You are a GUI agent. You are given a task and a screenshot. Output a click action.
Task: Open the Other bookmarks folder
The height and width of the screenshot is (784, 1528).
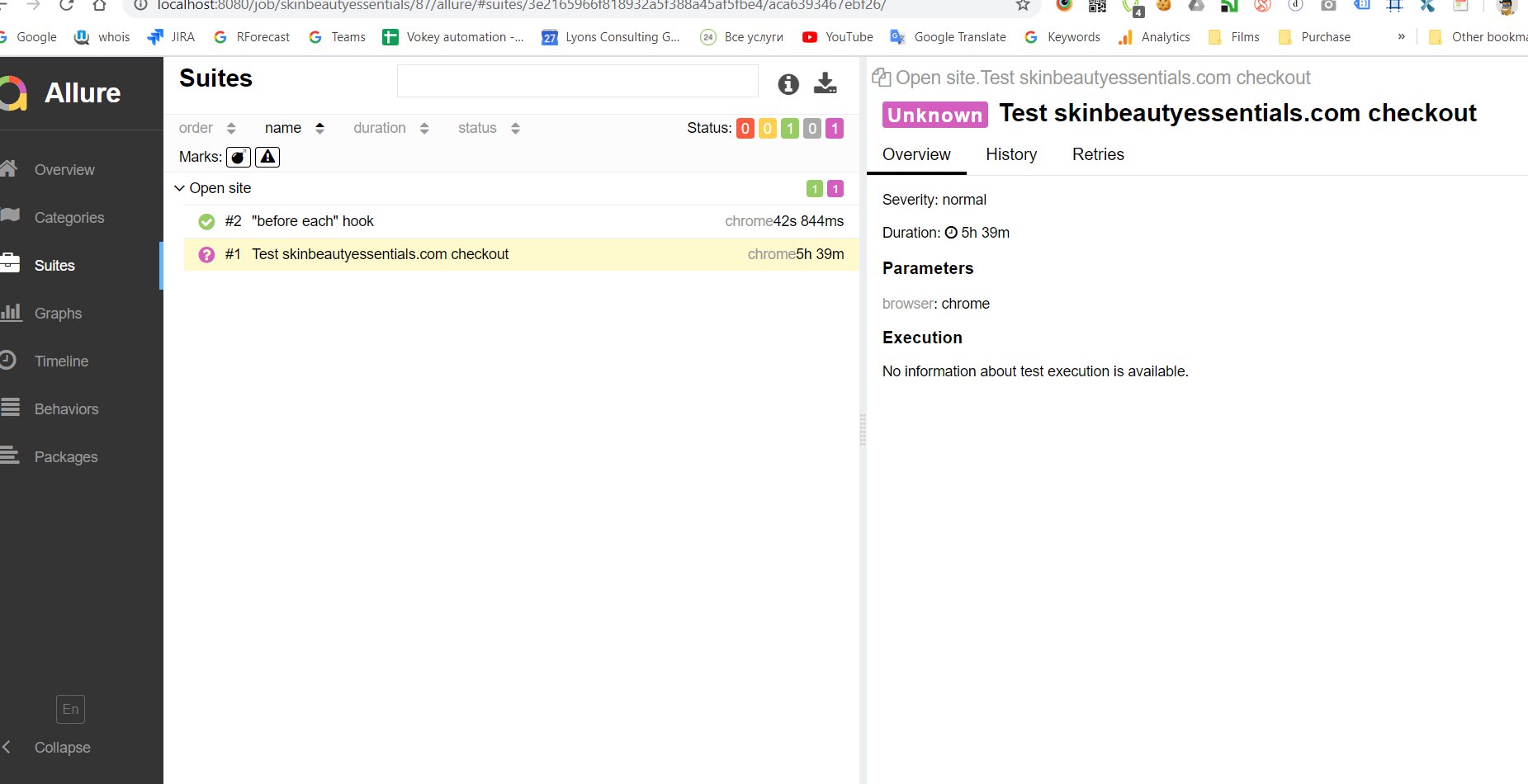(1478, 37)
